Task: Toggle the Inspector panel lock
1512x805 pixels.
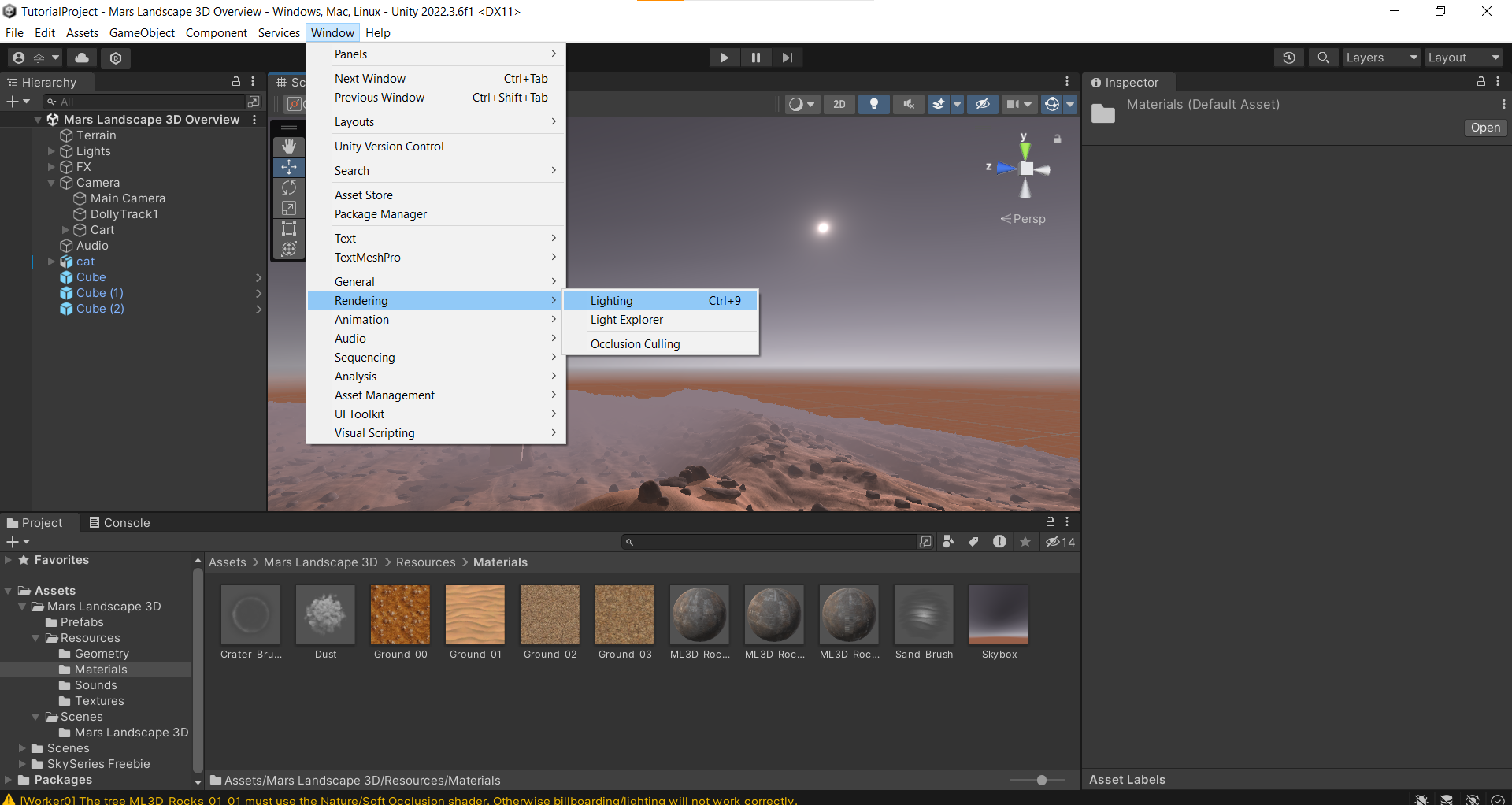Action: pyautogui.click(x=1480, y=82)
